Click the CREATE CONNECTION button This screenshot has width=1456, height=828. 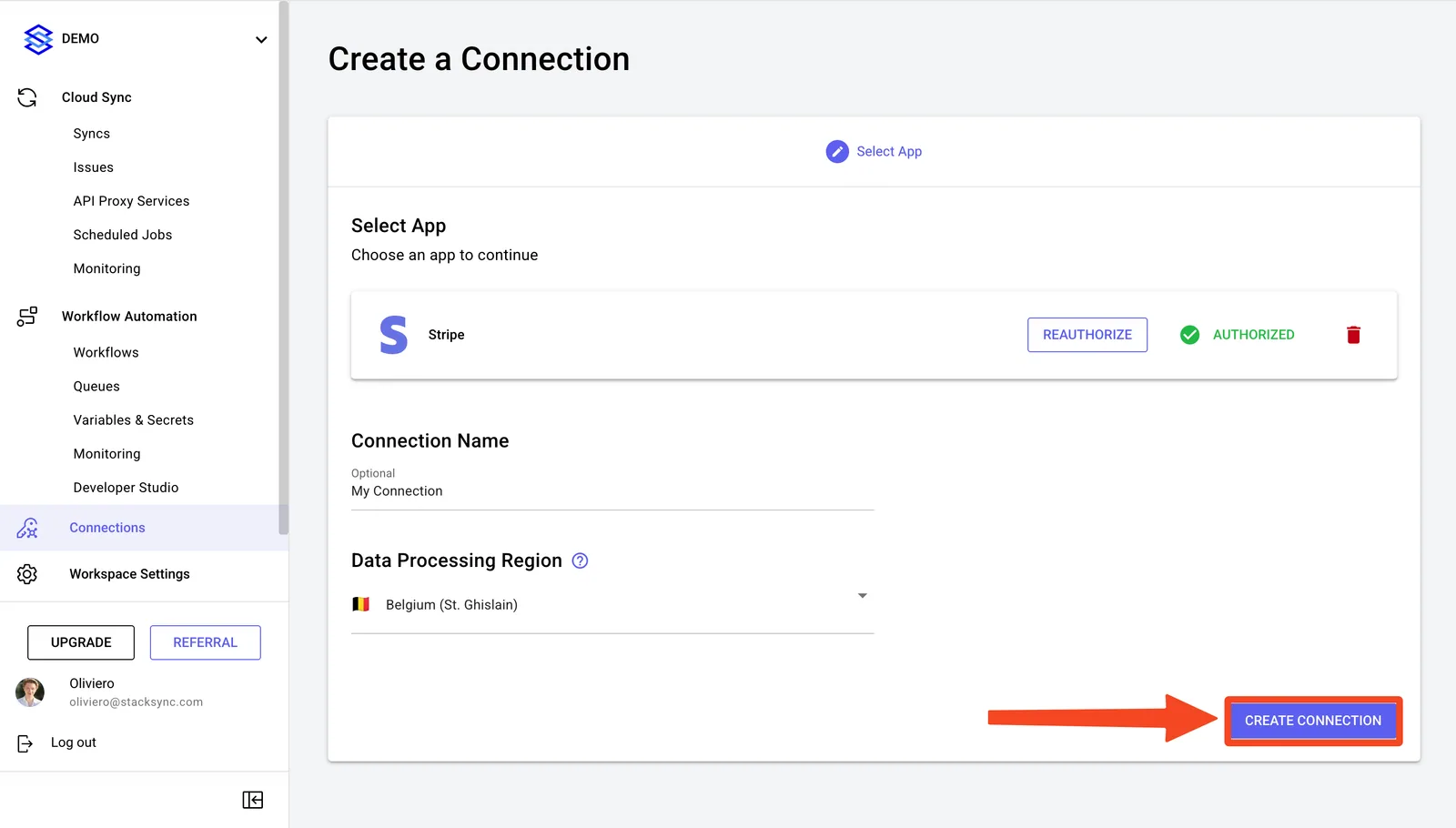[x=1313, y=721]
